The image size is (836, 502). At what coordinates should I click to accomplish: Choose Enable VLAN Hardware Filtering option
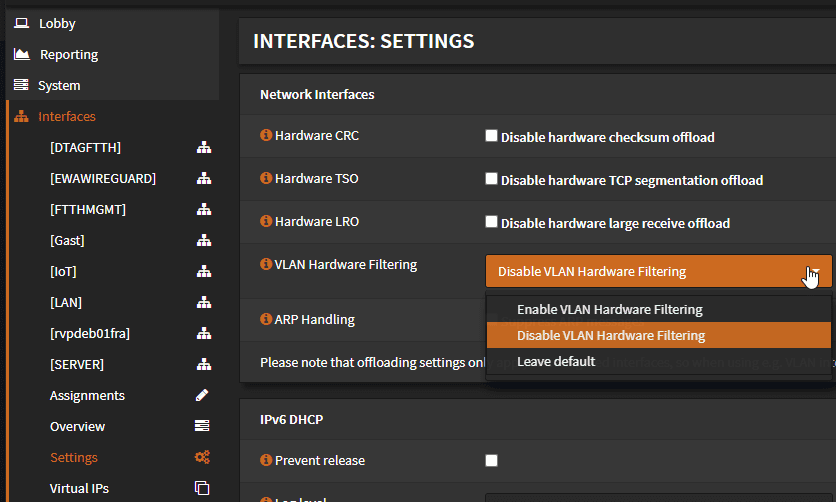[x=609, y=310]
